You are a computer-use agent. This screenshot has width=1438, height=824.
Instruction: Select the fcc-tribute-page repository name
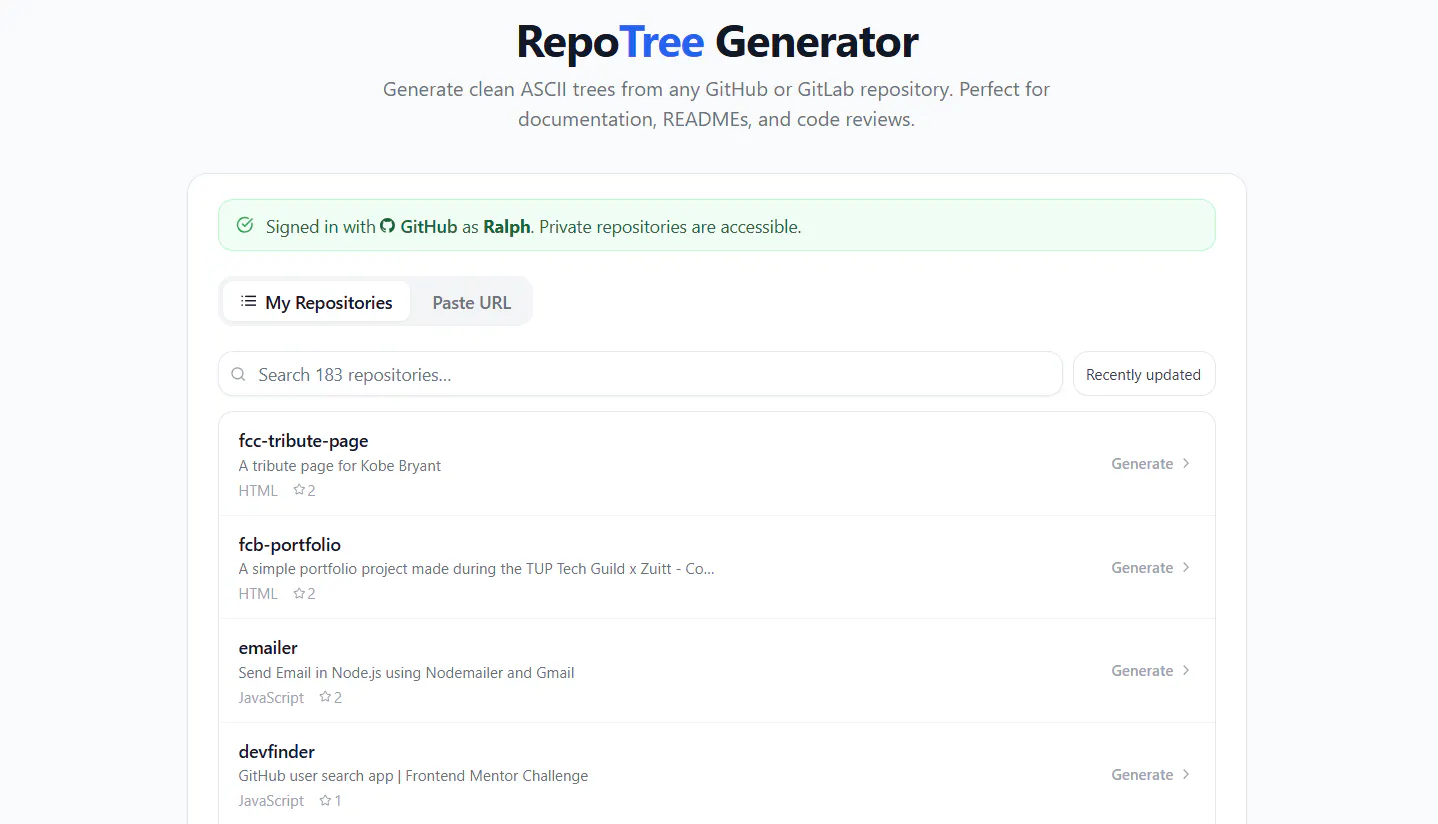304,441
